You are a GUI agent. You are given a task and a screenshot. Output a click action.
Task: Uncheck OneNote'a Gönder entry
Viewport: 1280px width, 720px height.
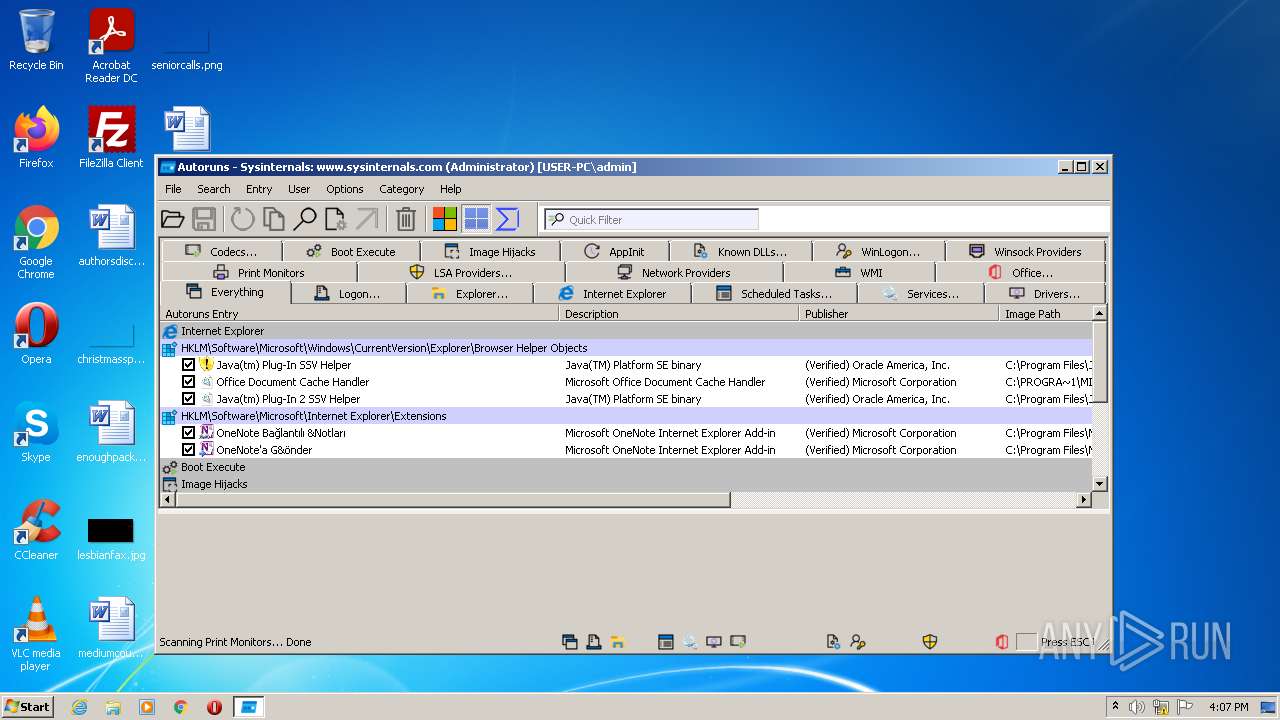[x=188, y=450]
